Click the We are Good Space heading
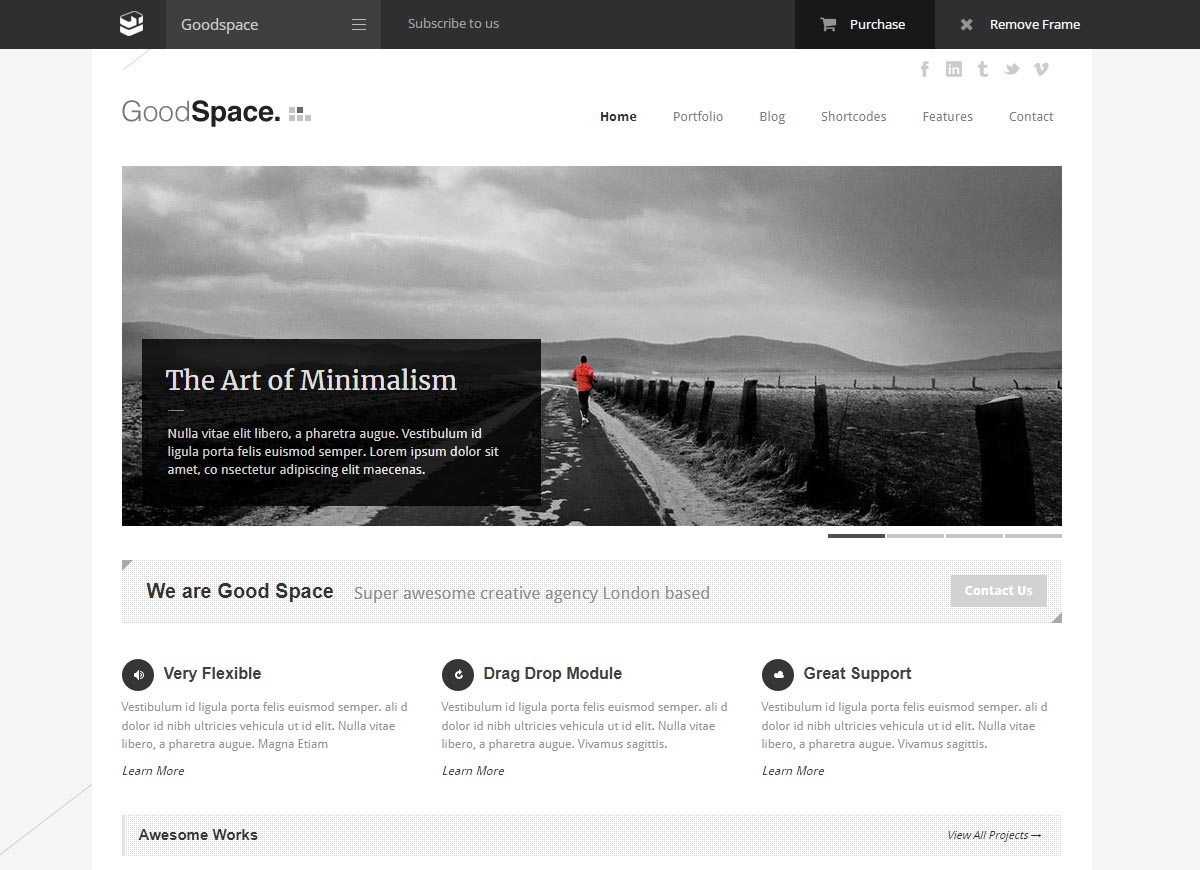 click(240, 591)
